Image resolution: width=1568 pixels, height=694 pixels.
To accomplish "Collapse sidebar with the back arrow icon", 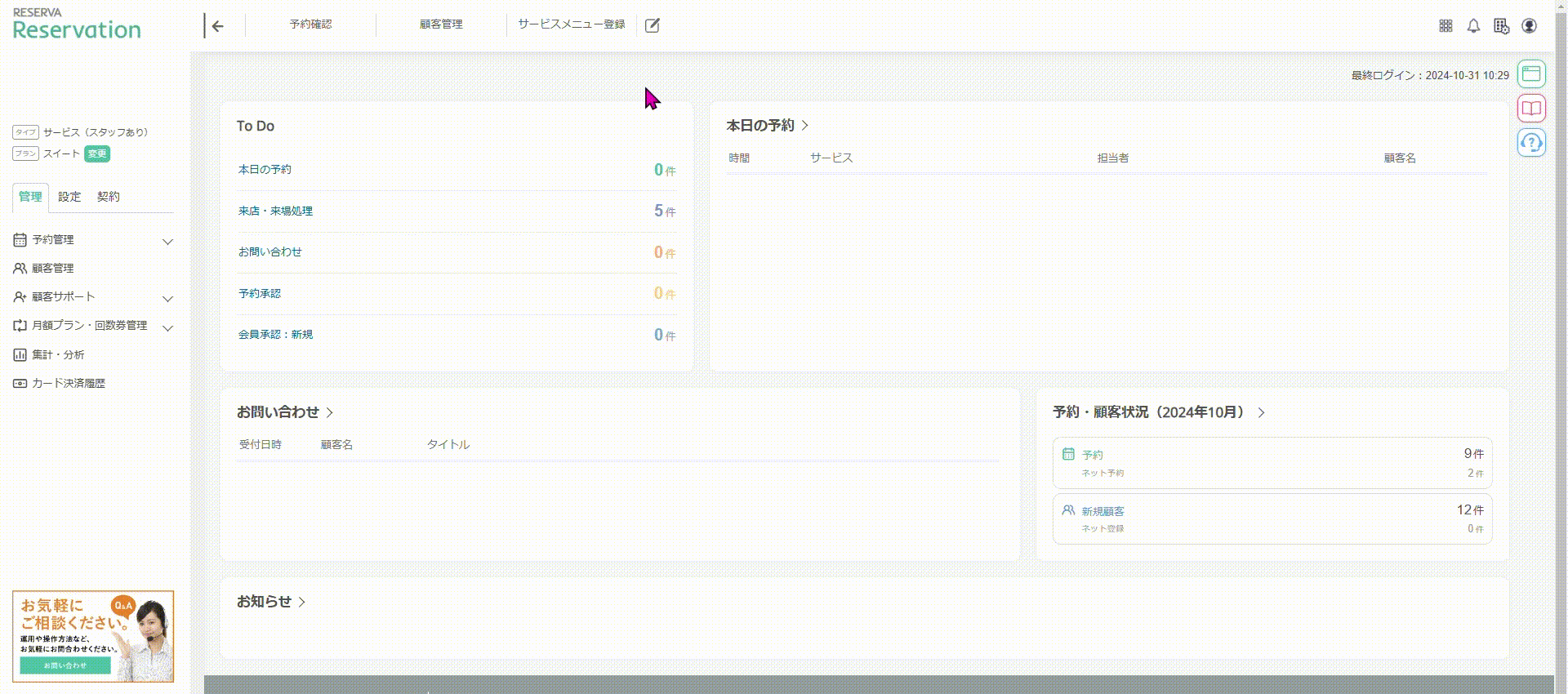I will point(216,25).
